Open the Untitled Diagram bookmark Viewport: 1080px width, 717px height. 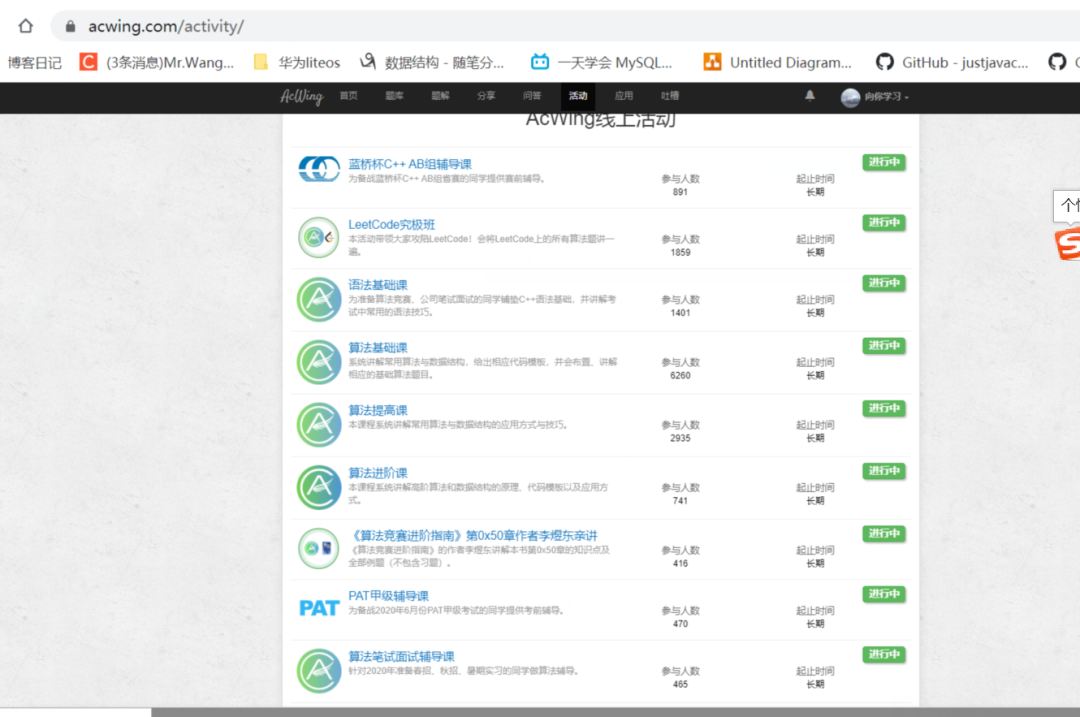coord(778,63)
